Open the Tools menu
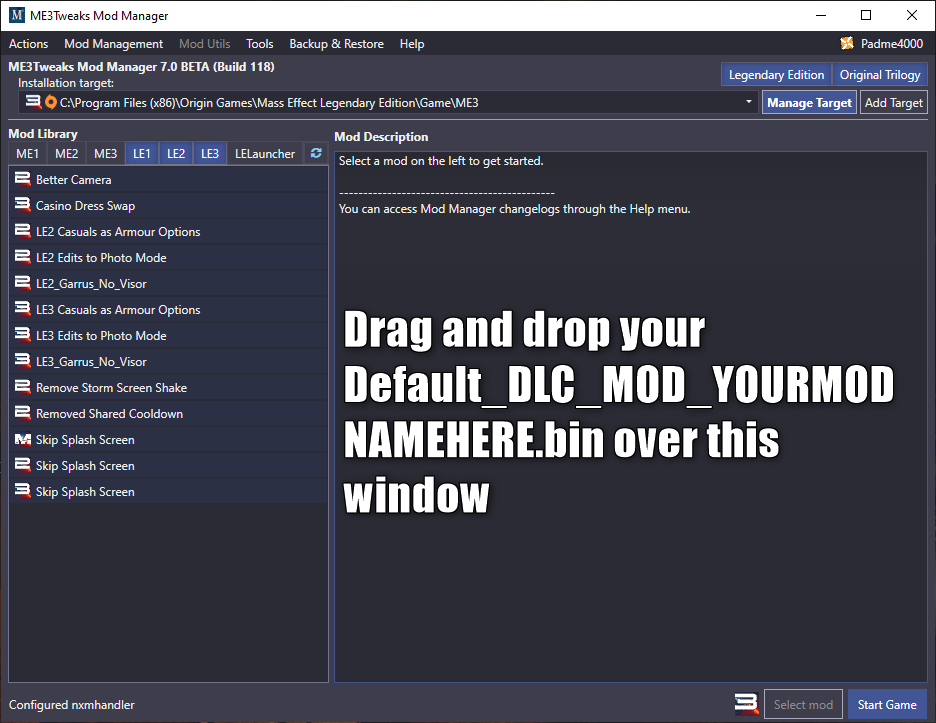This screenshot has height=723, width=936. tap(260, 44)
